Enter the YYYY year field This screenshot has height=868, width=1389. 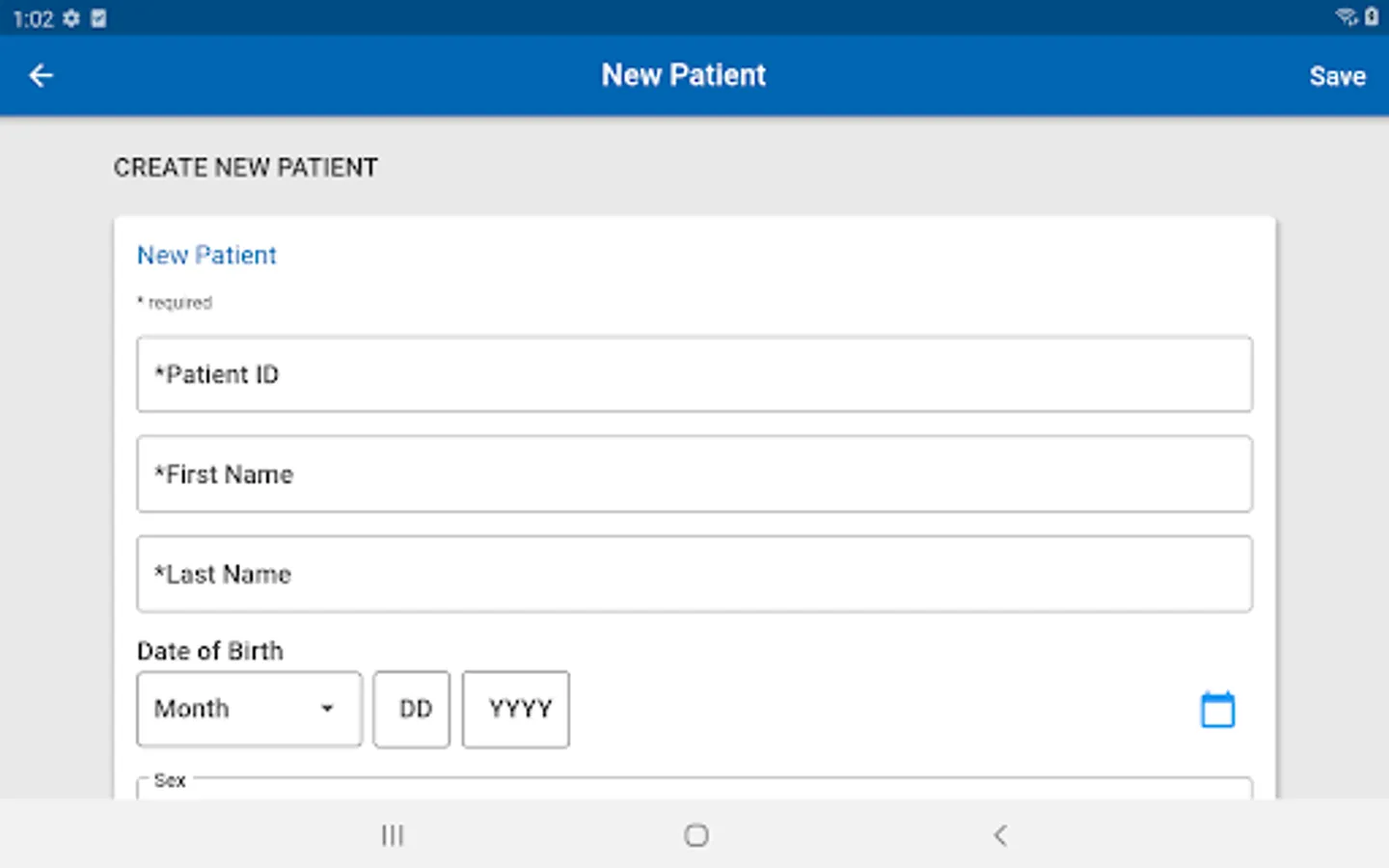pyautogui.click(x=516, y=709)
